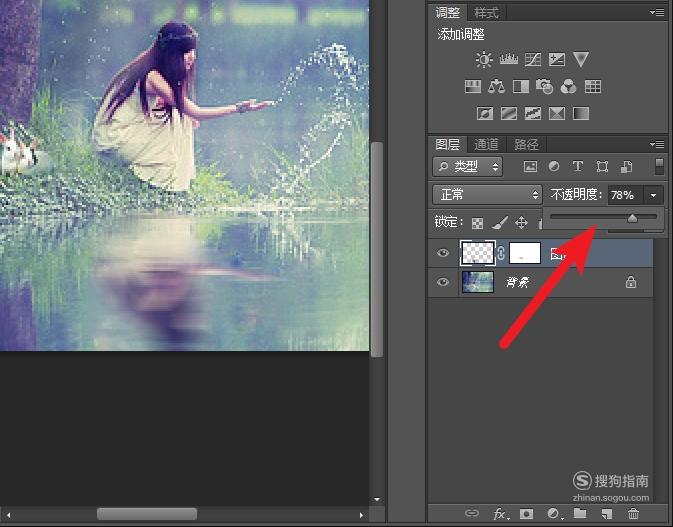Viewport: 673px width, 527px height.
Task: Select the 图层 tab
Action: pyautogui.click(x=447, y=144)
